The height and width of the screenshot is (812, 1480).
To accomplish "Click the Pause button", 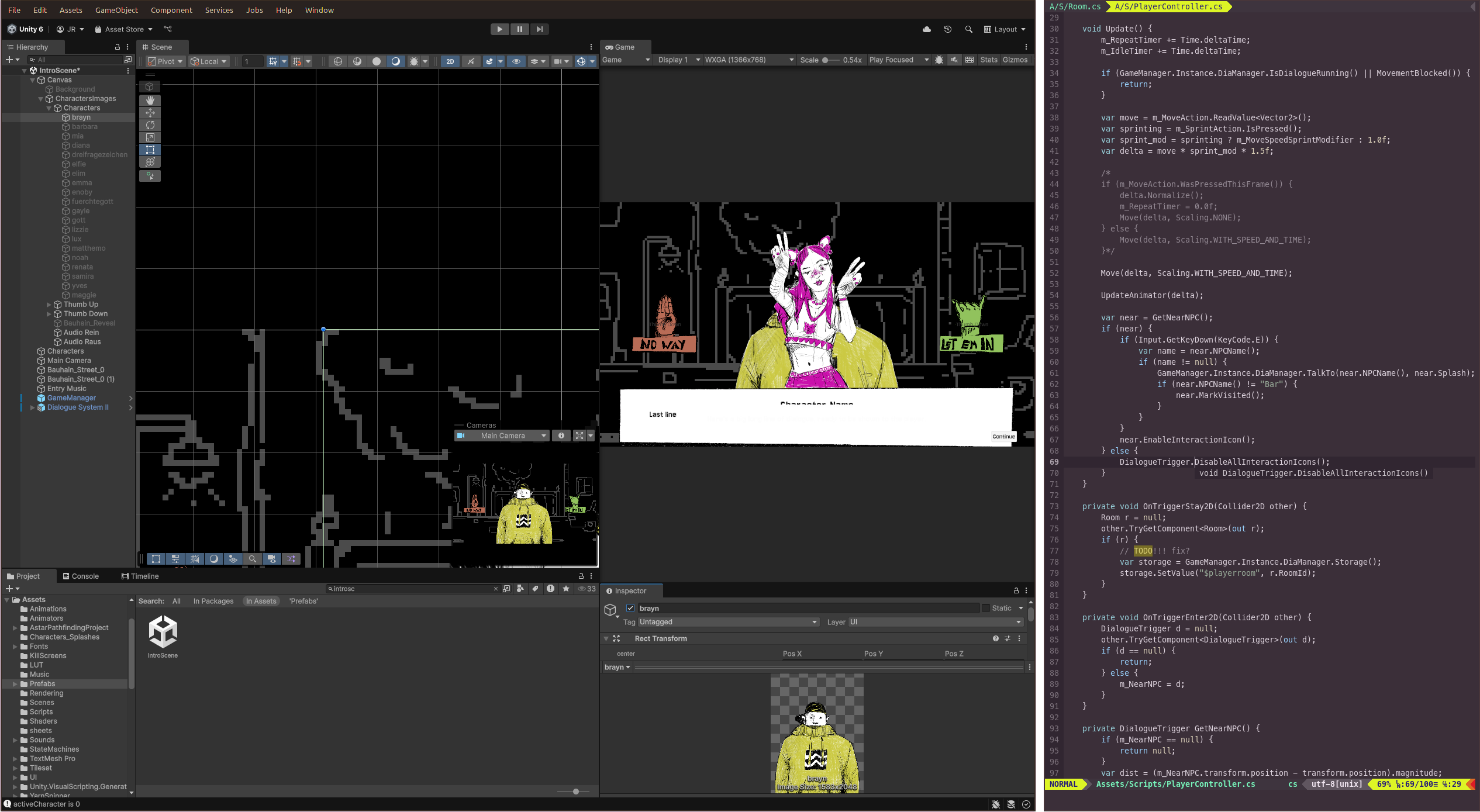I will coord(519,29).
